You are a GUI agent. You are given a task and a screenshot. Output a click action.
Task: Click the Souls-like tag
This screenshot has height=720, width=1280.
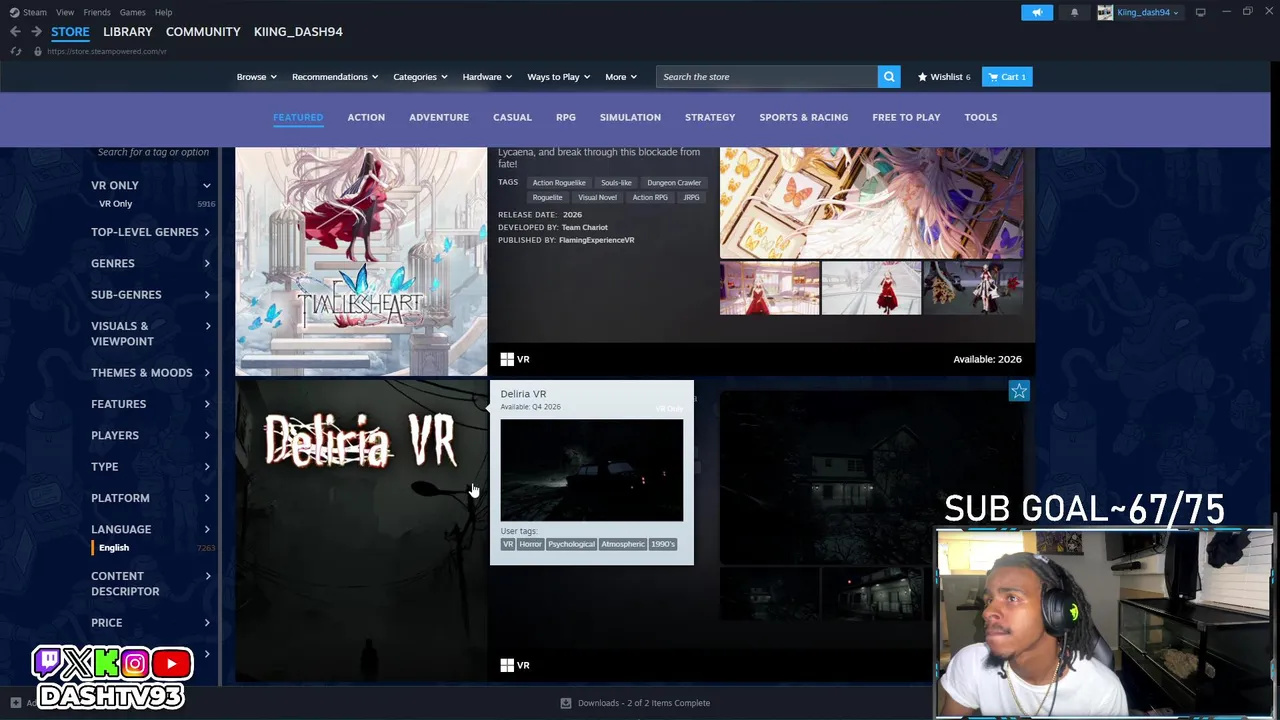(x=616, y=183)
